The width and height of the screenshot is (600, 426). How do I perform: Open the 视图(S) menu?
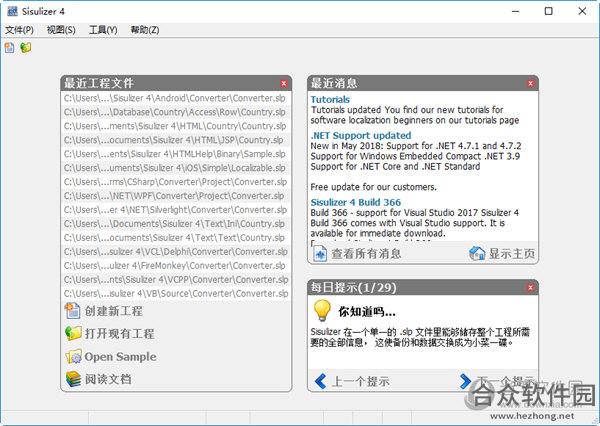61,30
